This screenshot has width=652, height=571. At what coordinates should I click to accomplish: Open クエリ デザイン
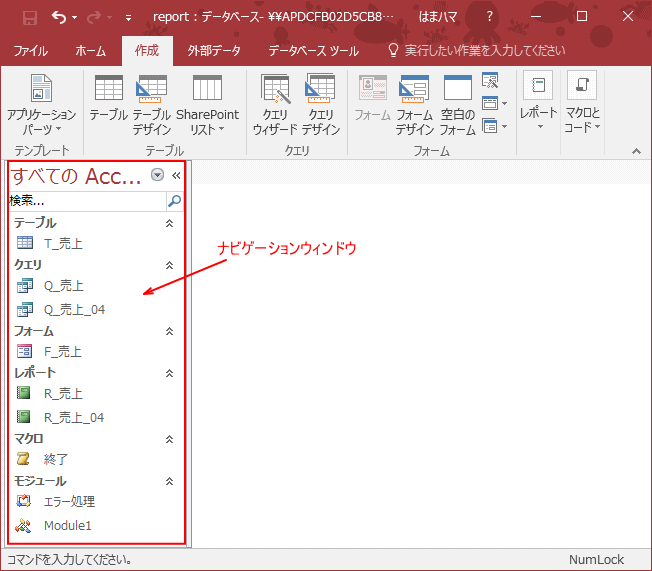tap(321, 104)
